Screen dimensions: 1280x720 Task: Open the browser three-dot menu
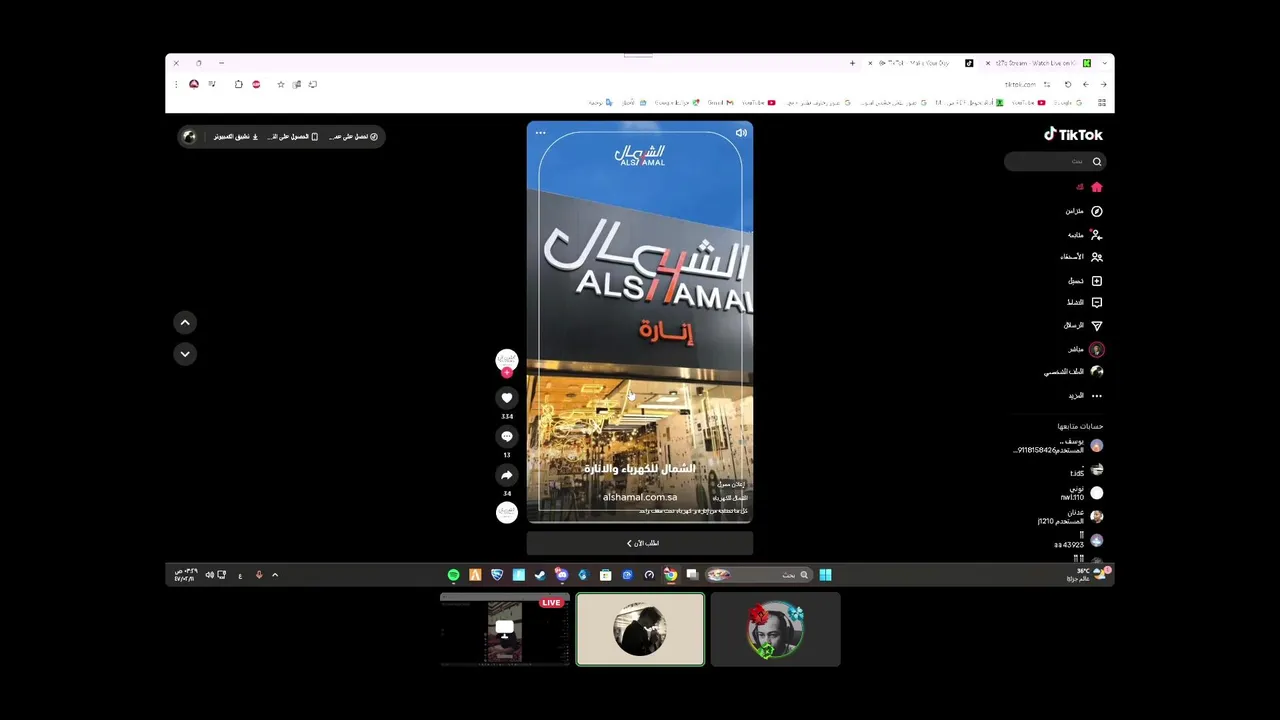(176, 85)
